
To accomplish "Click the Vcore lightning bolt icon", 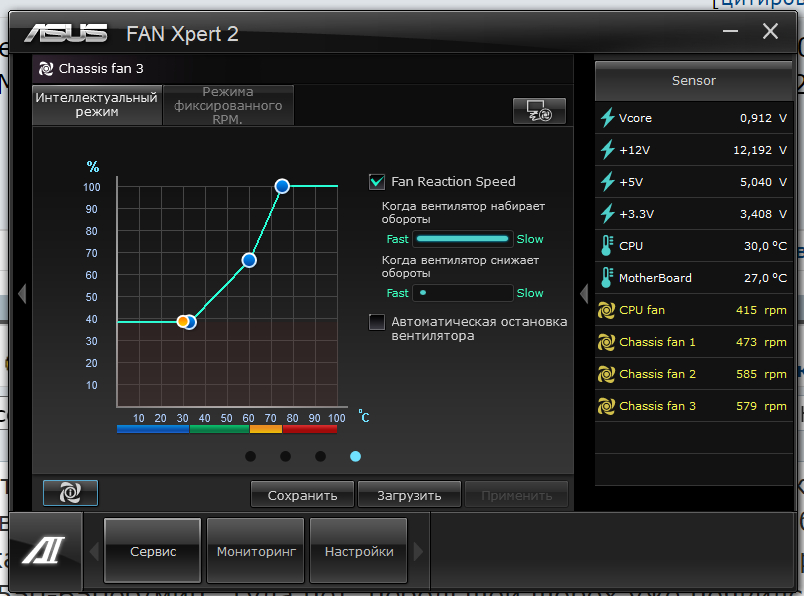I will (x=608, y=117).
